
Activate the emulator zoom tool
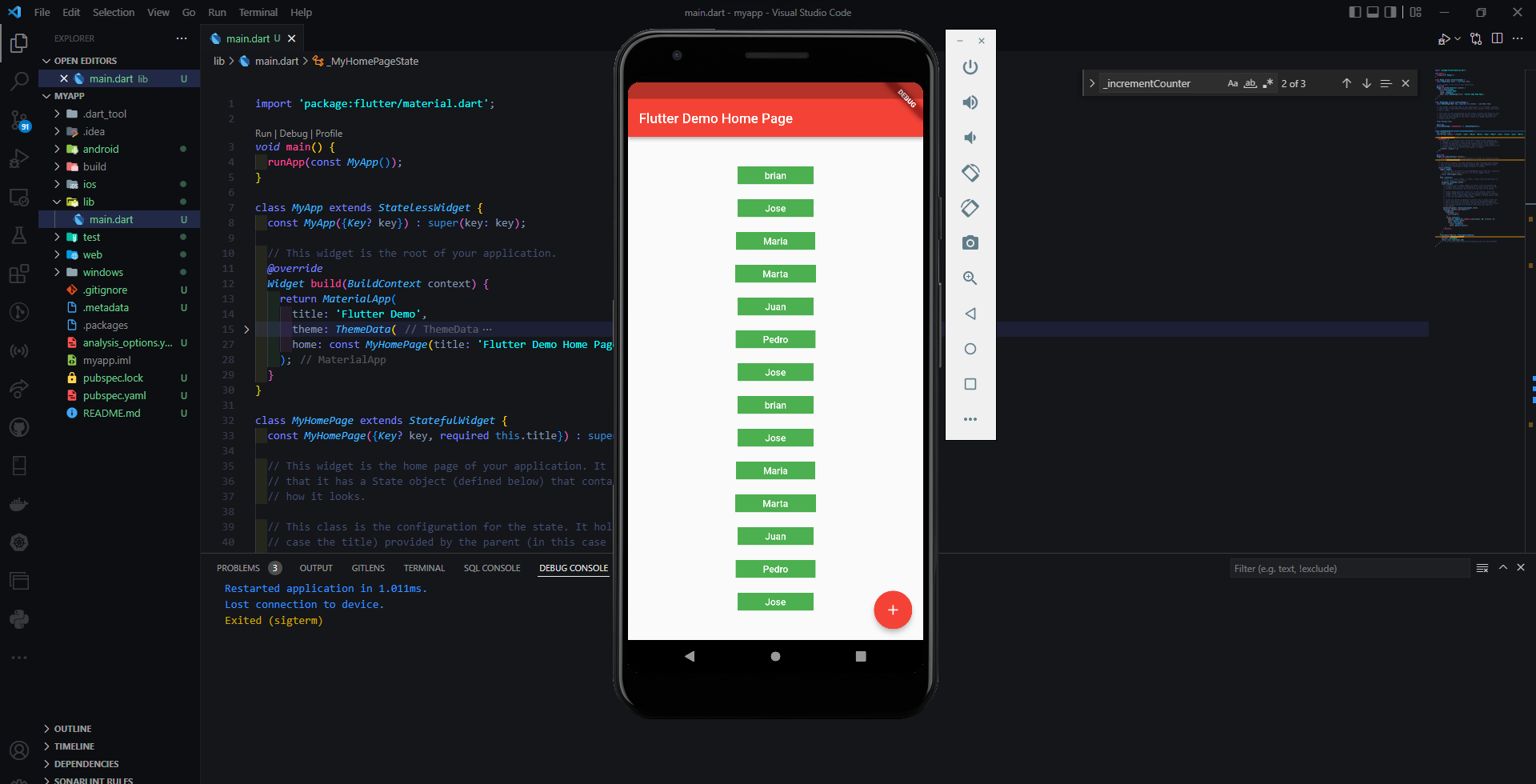(x=970, y=278)
